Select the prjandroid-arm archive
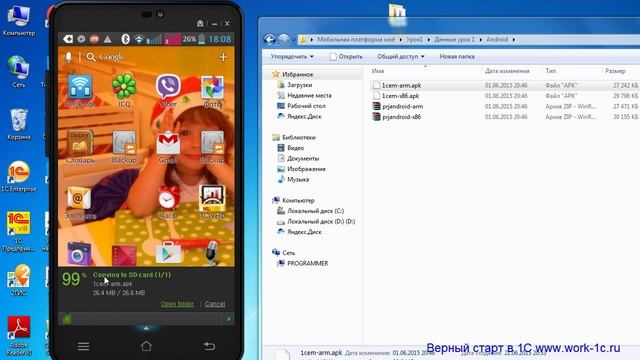The width and height of the screenshot is (640, 360). pos(402,106)
